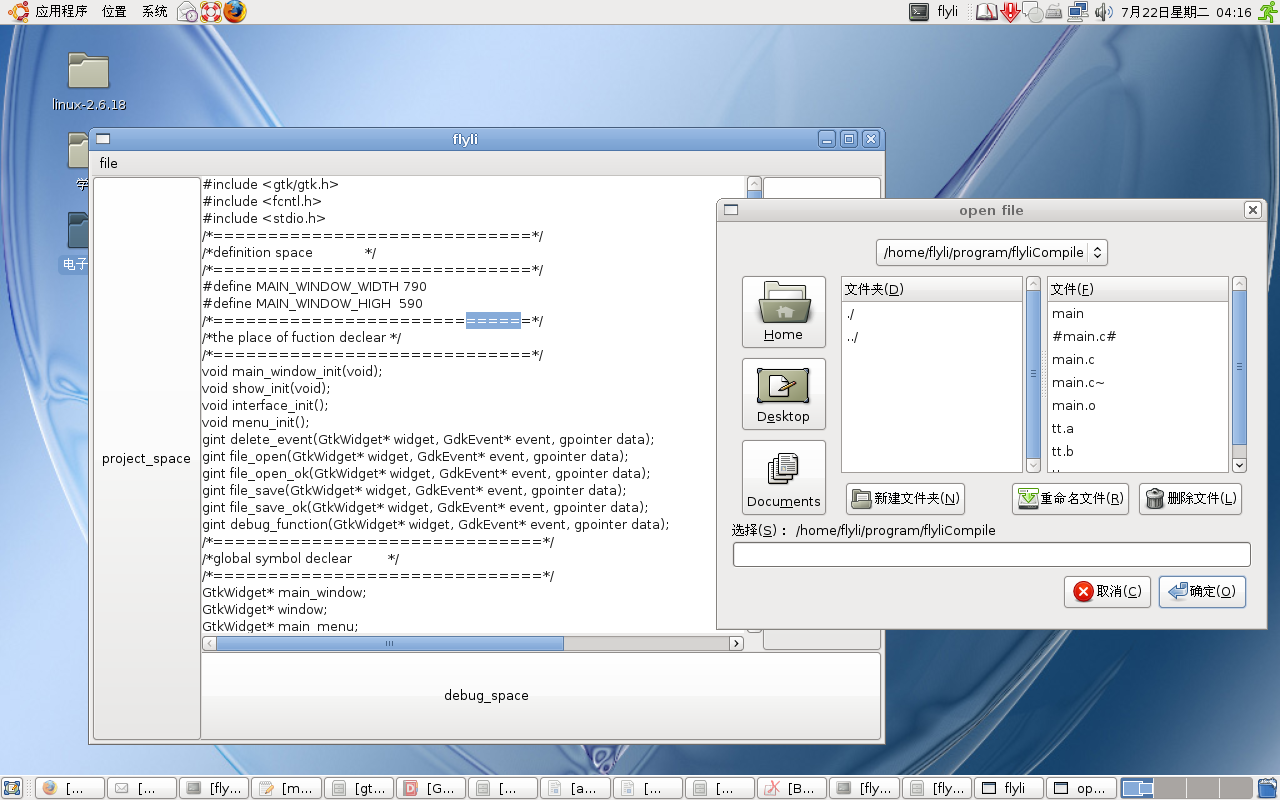1280x800 pixels.
Task: Click the trash icon in bottom panel
Action: coord(1267,788)
